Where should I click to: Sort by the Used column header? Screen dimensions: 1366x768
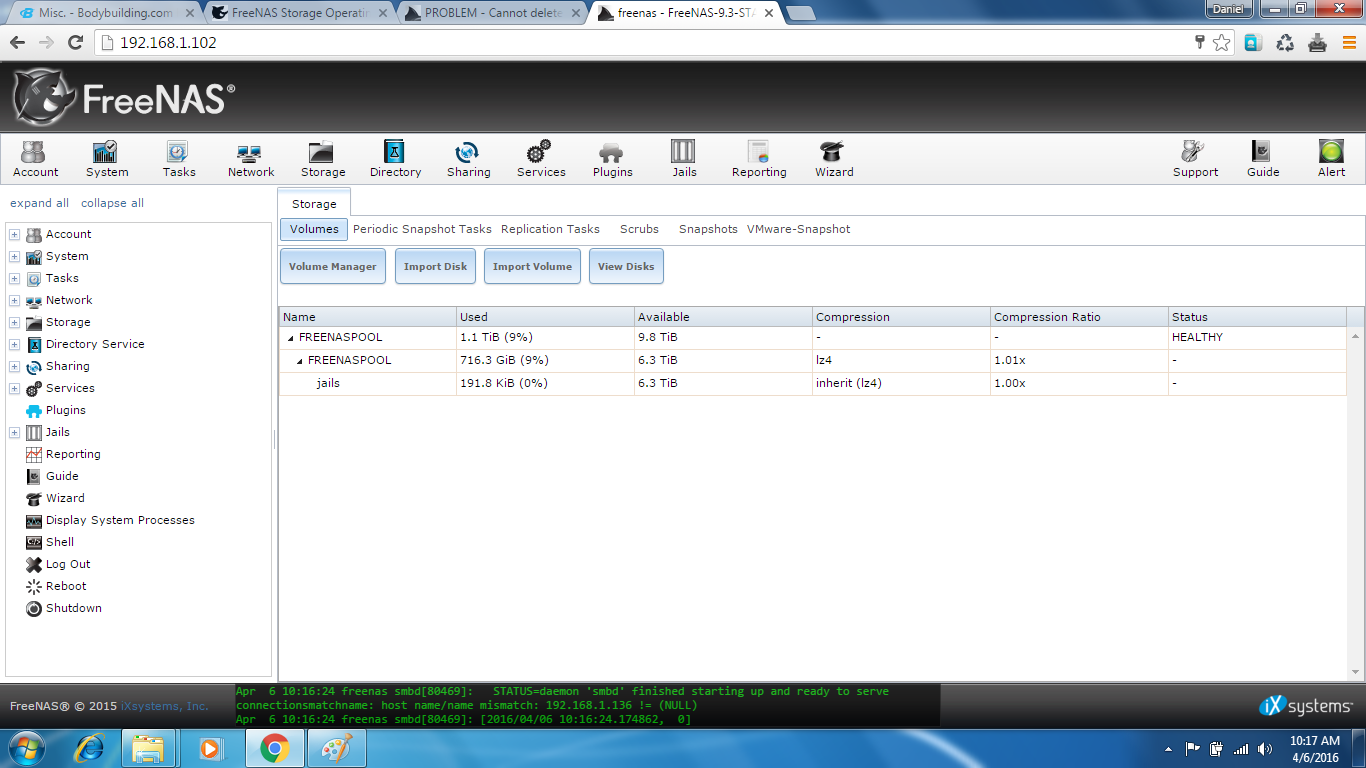[x=545, y=317]
